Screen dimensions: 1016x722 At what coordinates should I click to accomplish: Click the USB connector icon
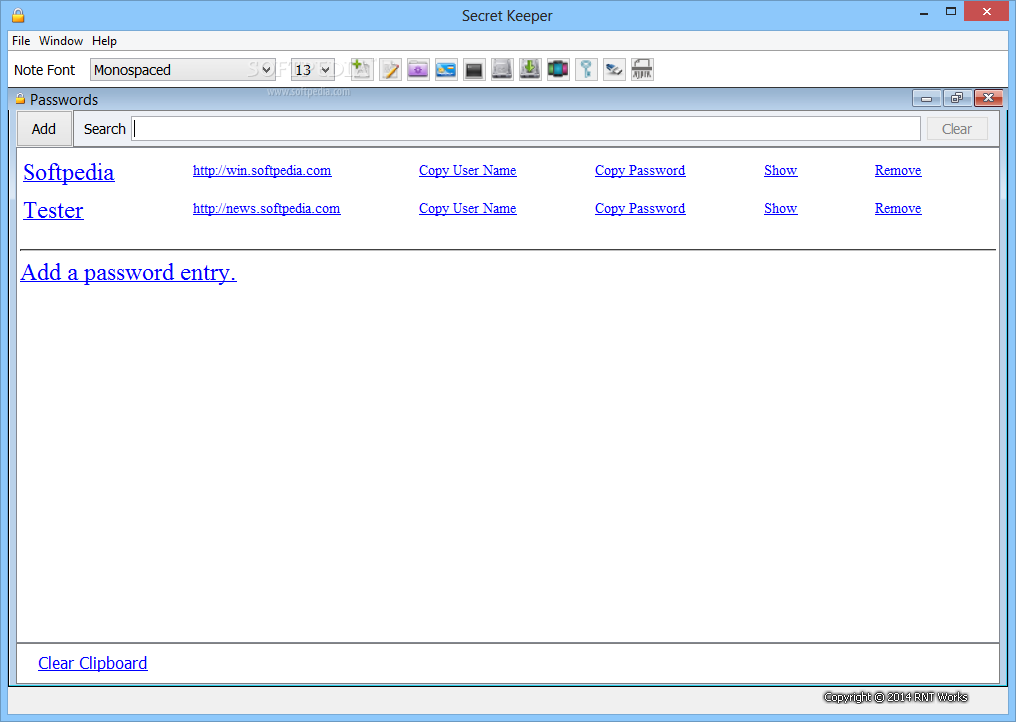point(614,69)
